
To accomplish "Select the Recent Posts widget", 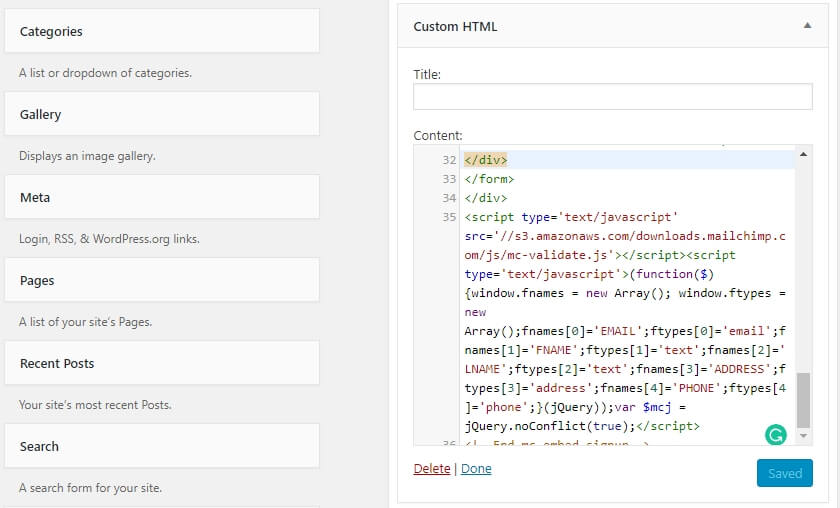I will (162, 363).
